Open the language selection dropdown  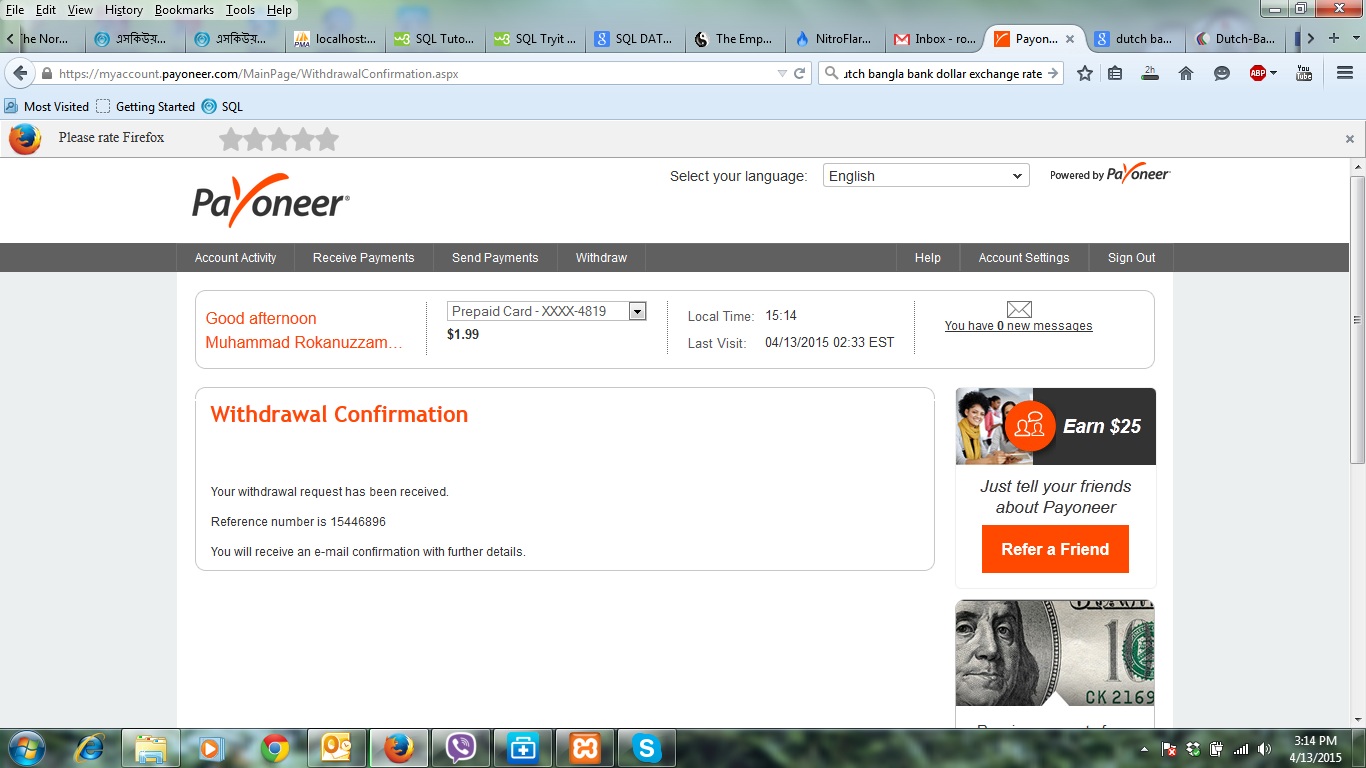coord(926,176)
